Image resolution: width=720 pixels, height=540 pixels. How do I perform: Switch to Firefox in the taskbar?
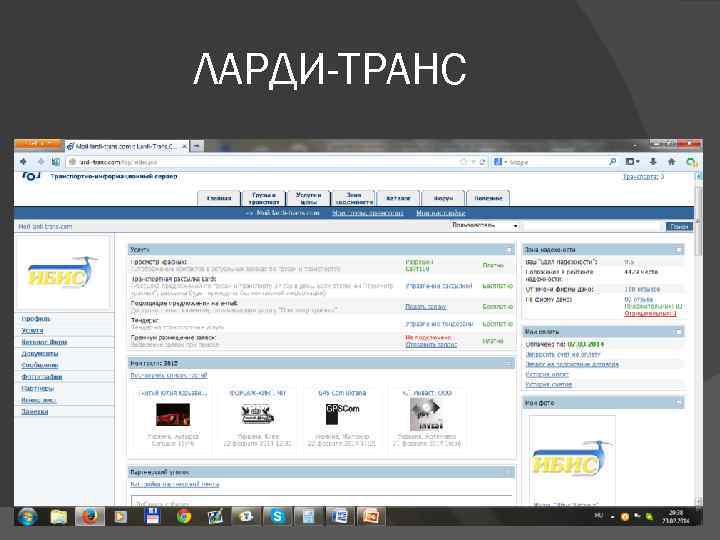click(90, 517)
